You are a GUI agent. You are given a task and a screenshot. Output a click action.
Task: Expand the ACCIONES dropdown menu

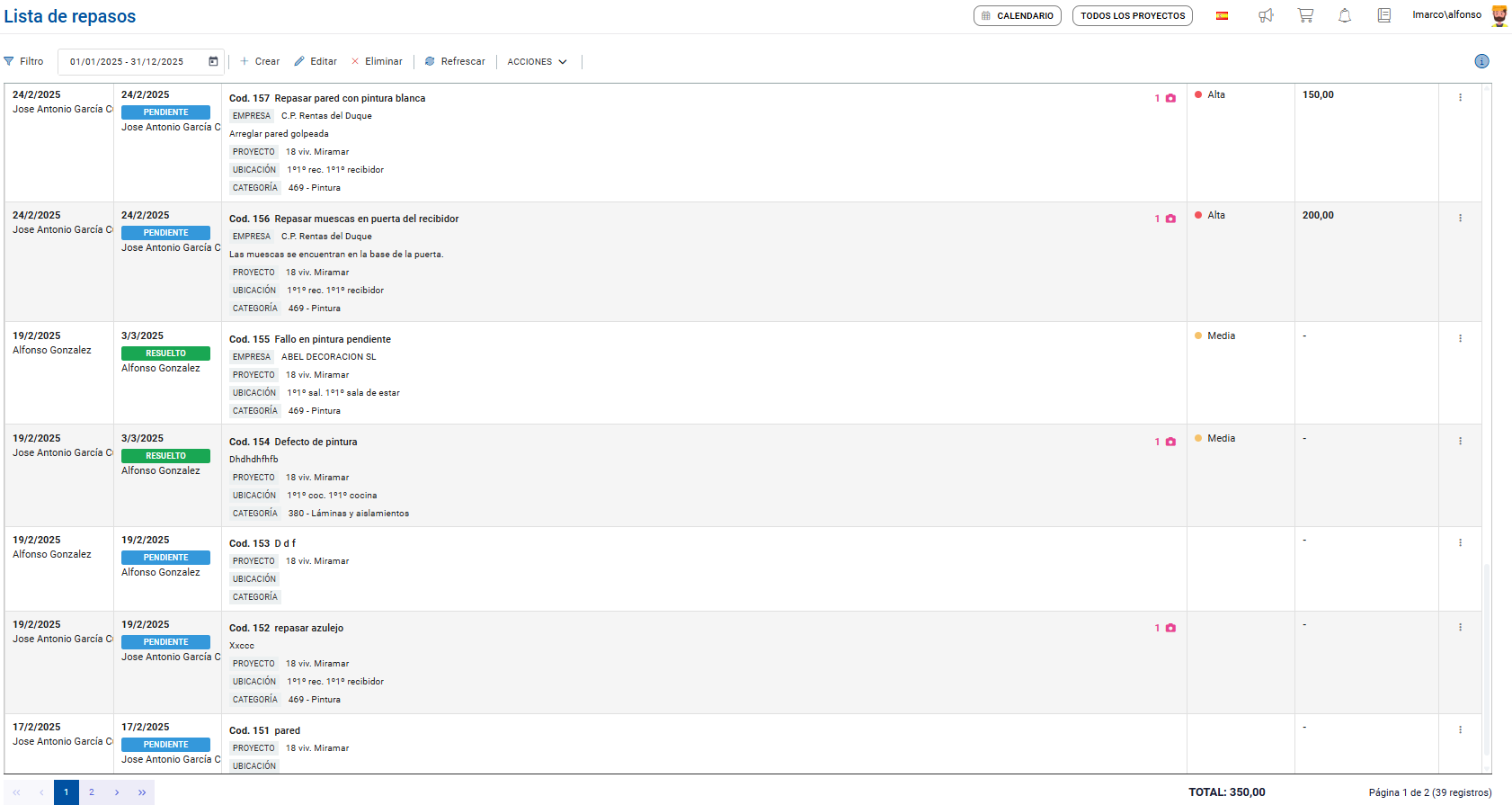(x=537, y=61)
